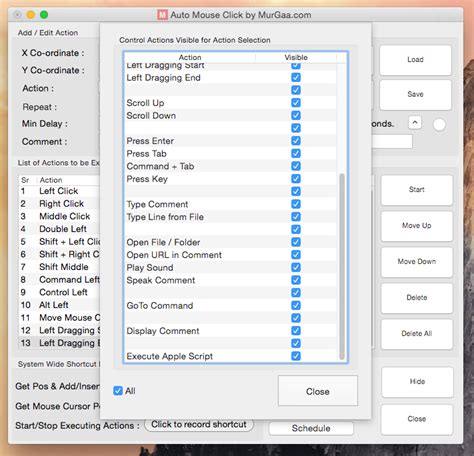This screenshot has width=474, height=456.
Task: Uncheck Command + Tab visibility
Action: coord(296,166)
